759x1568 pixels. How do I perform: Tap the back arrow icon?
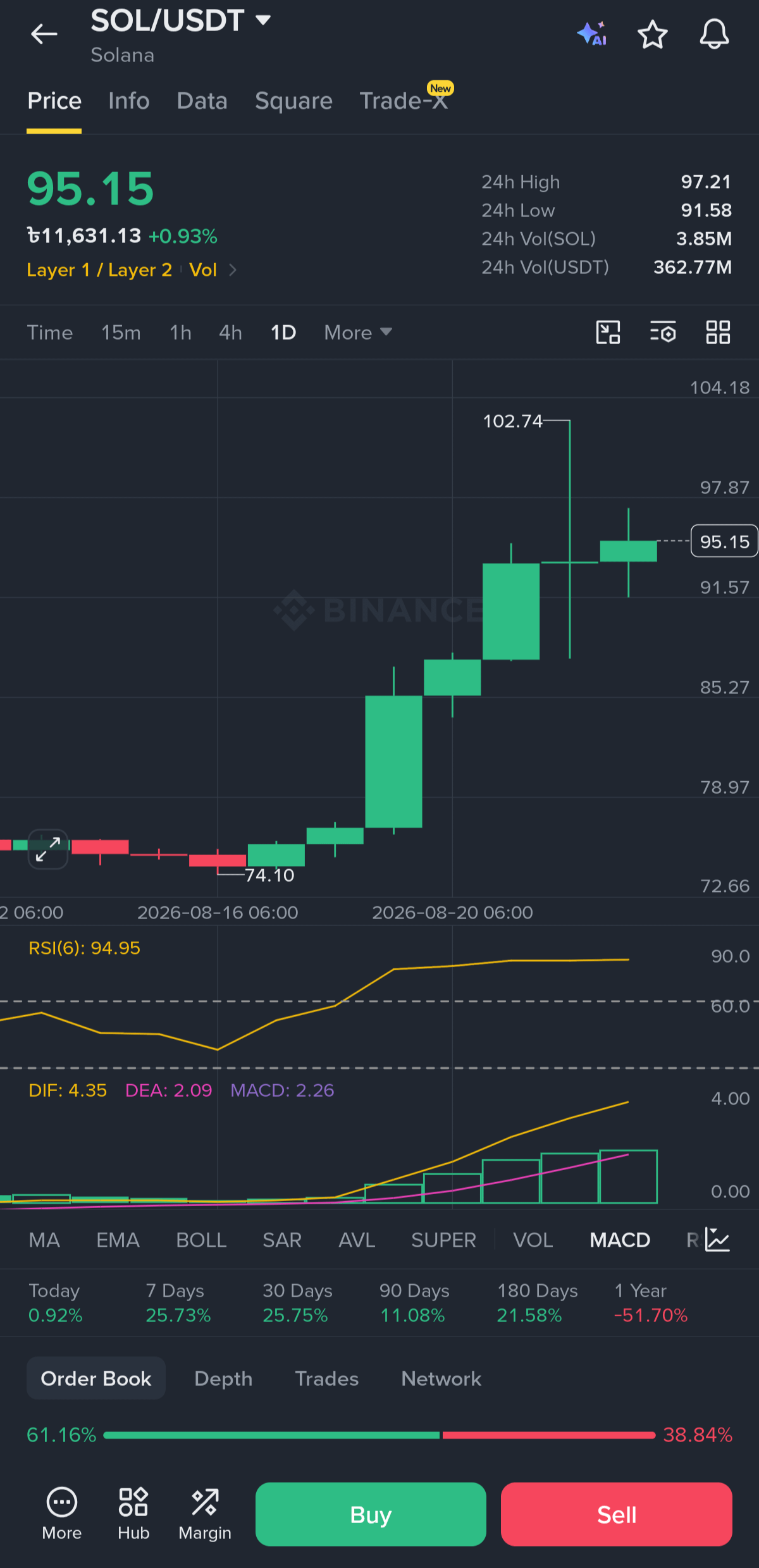click(44, 34)
